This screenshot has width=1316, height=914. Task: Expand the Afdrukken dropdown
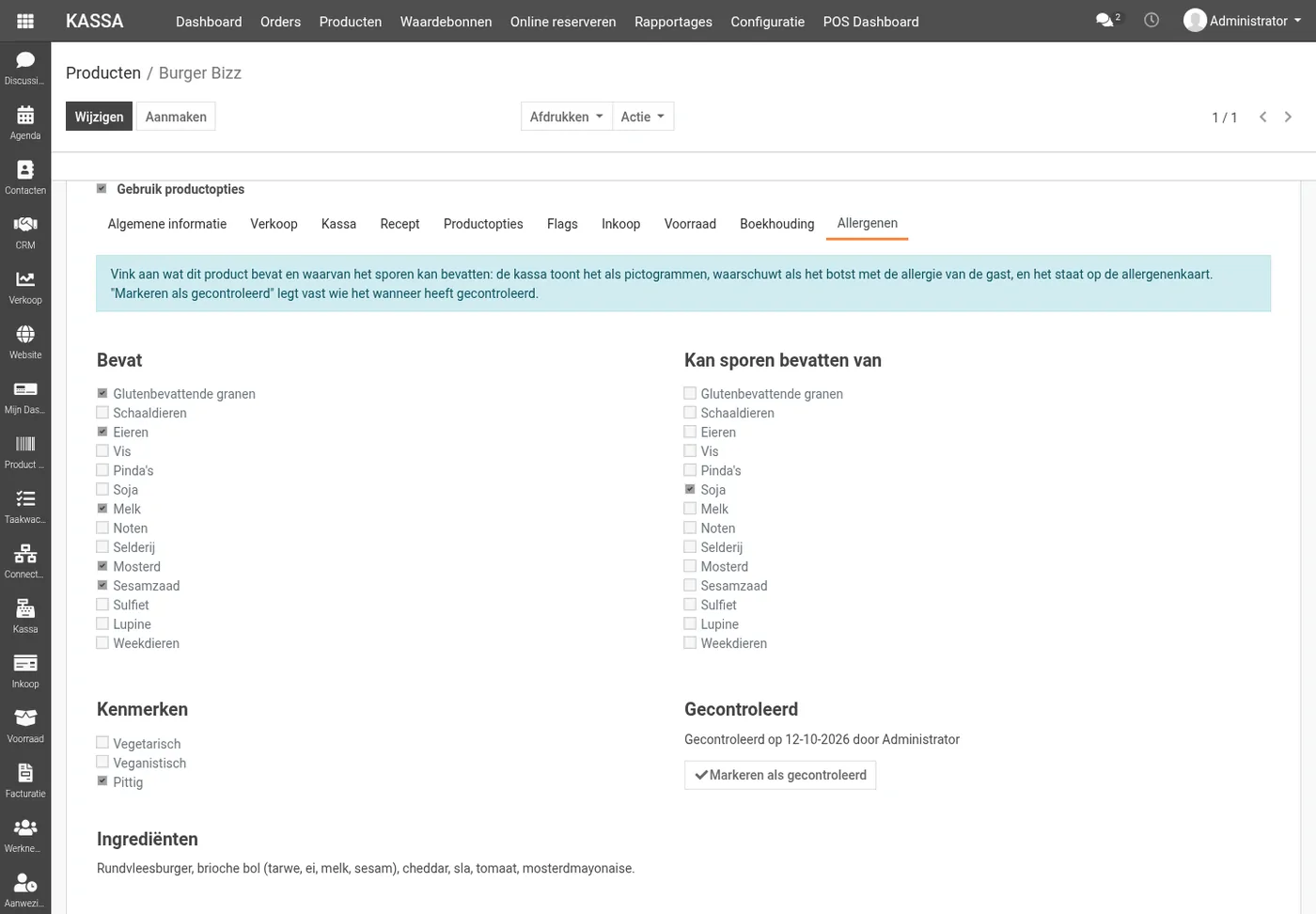pyautogui.click(x=567, y=117)
